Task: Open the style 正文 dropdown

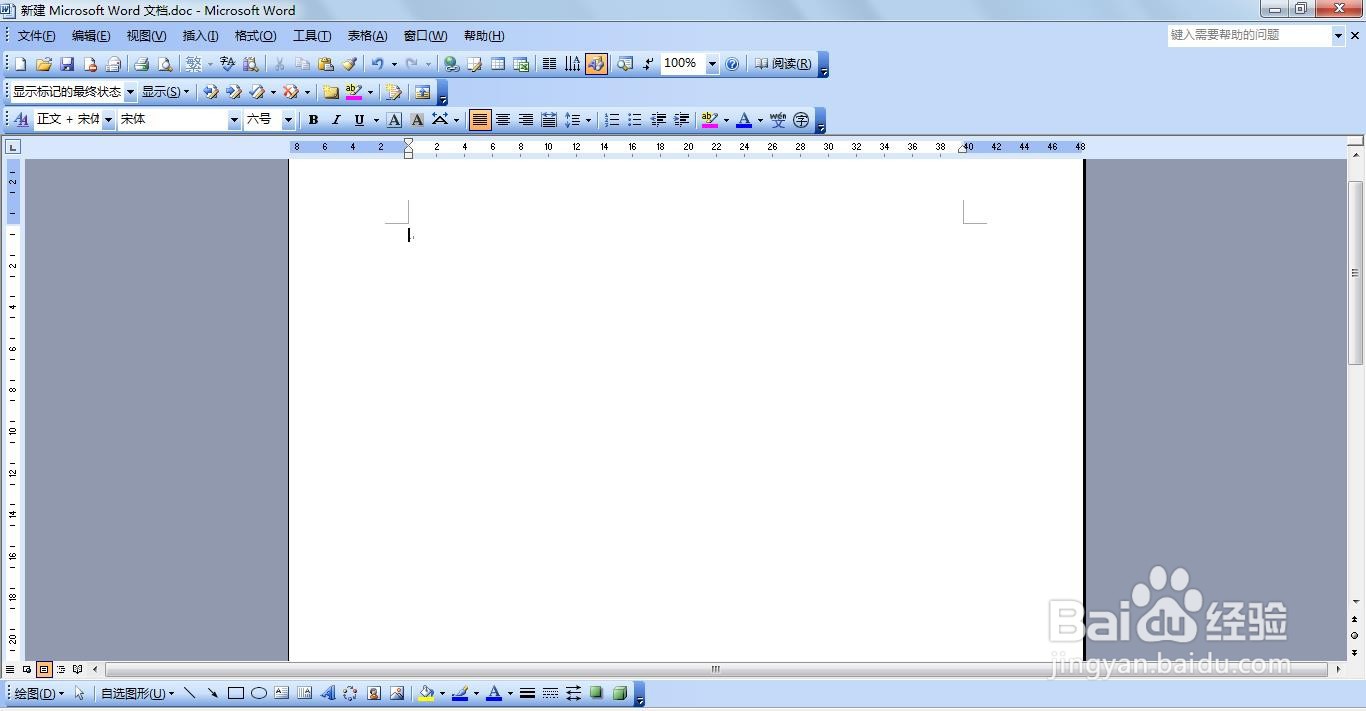Action: tap(108, 120)
